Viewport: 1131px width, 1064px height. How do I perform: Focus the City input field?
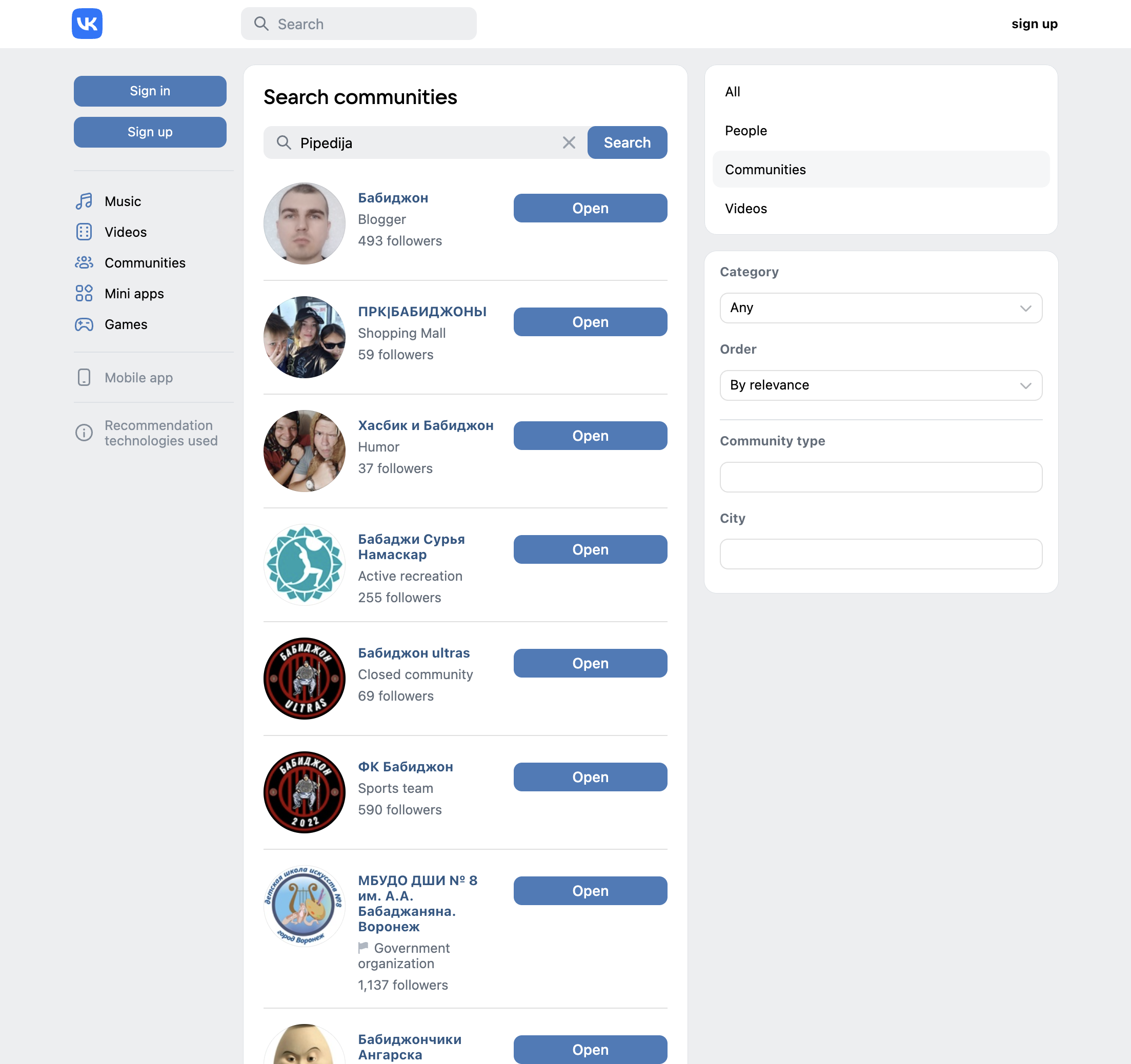pos(880,554)
